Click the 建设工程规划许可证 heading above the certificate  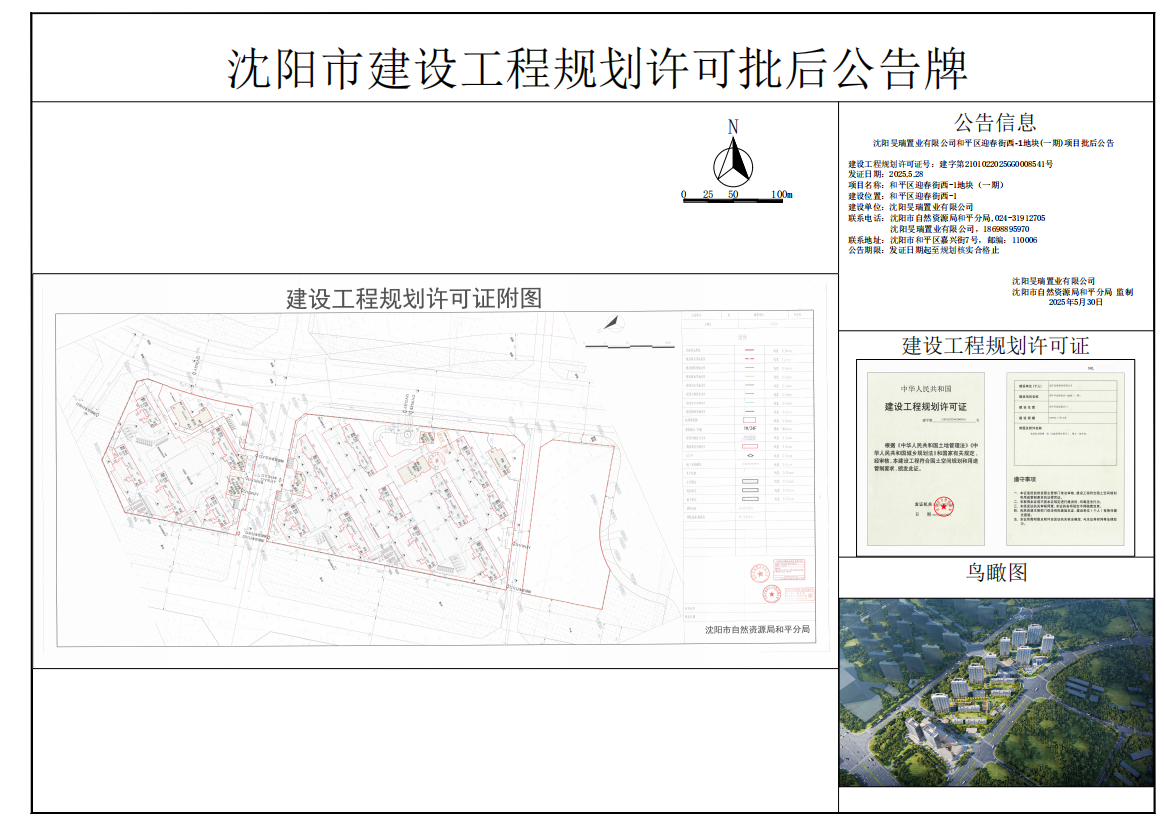(995, 346)
